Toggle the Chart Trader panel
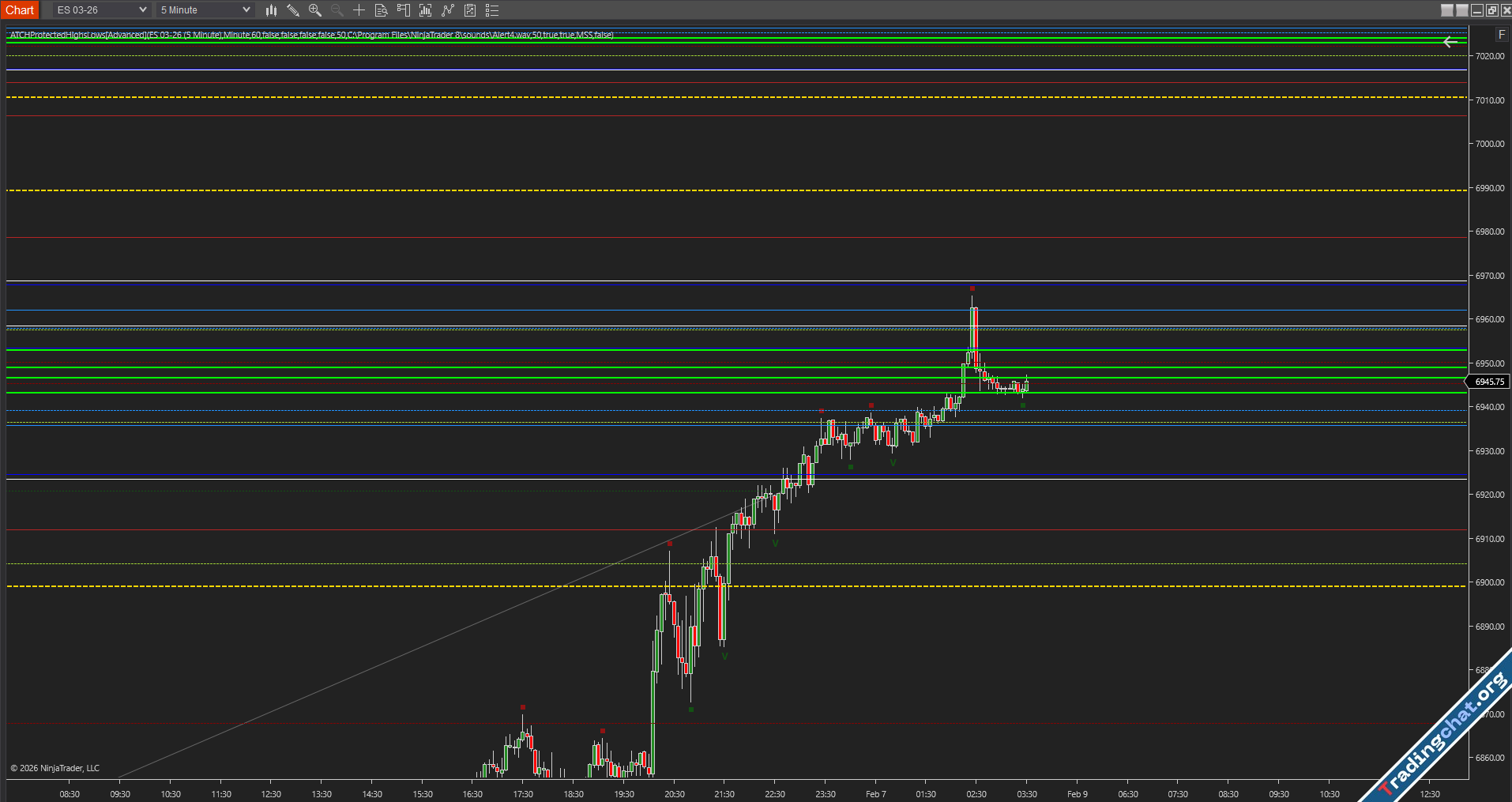1512x802 pixels. point(404,10)
